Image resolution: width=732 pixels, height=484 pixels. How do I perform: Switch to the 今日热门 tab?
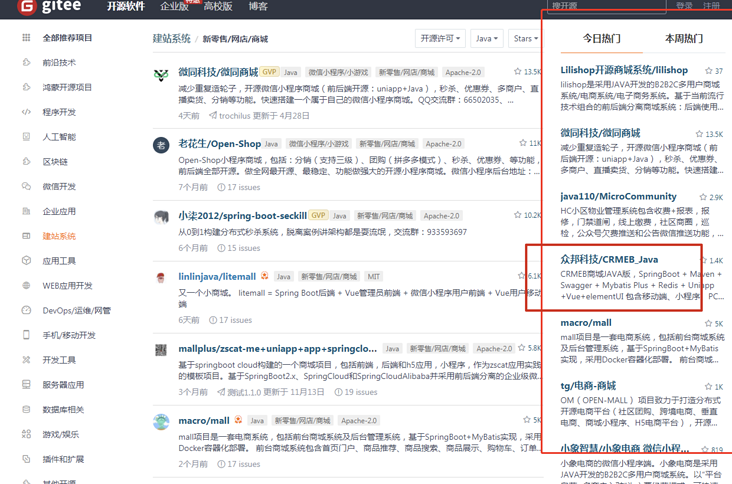pyautogui.click(x=601, y=39)
